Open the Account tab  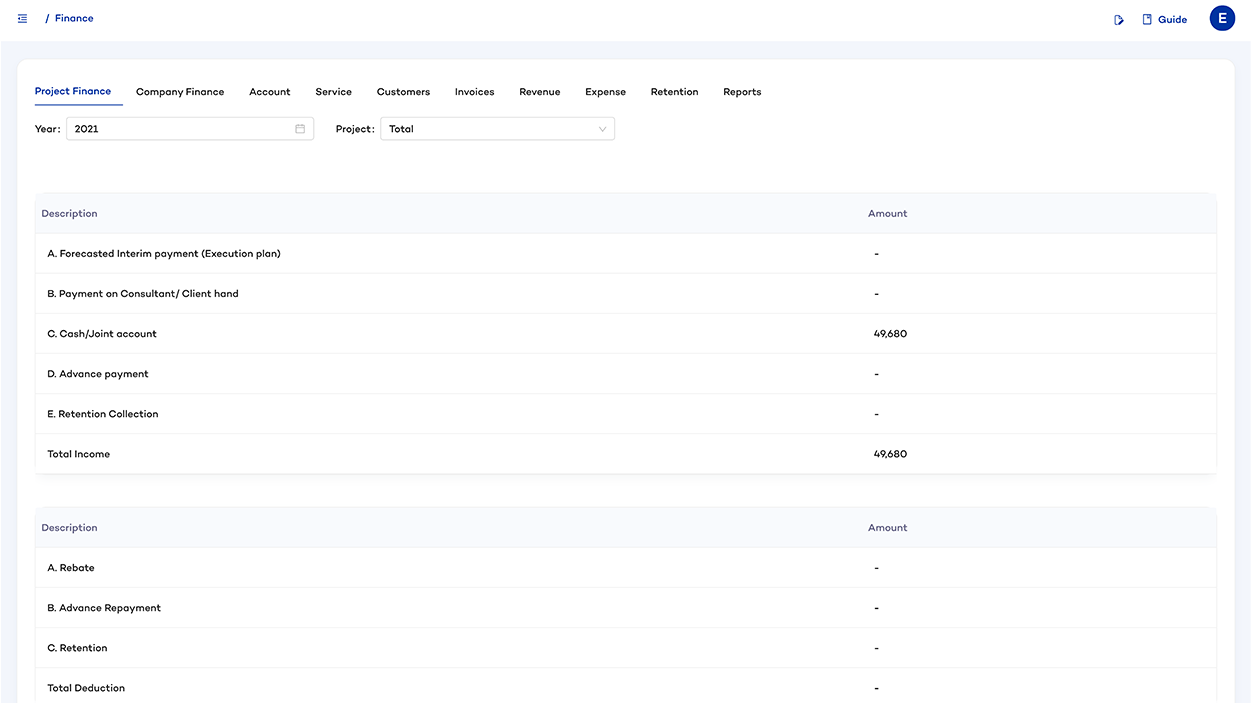point(270,92)
